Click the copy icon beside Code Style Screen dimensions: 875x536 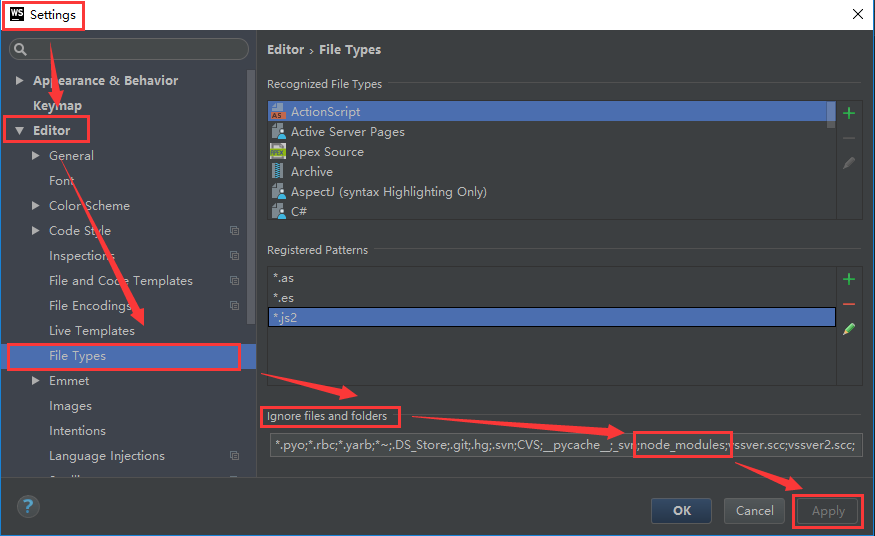234,230
